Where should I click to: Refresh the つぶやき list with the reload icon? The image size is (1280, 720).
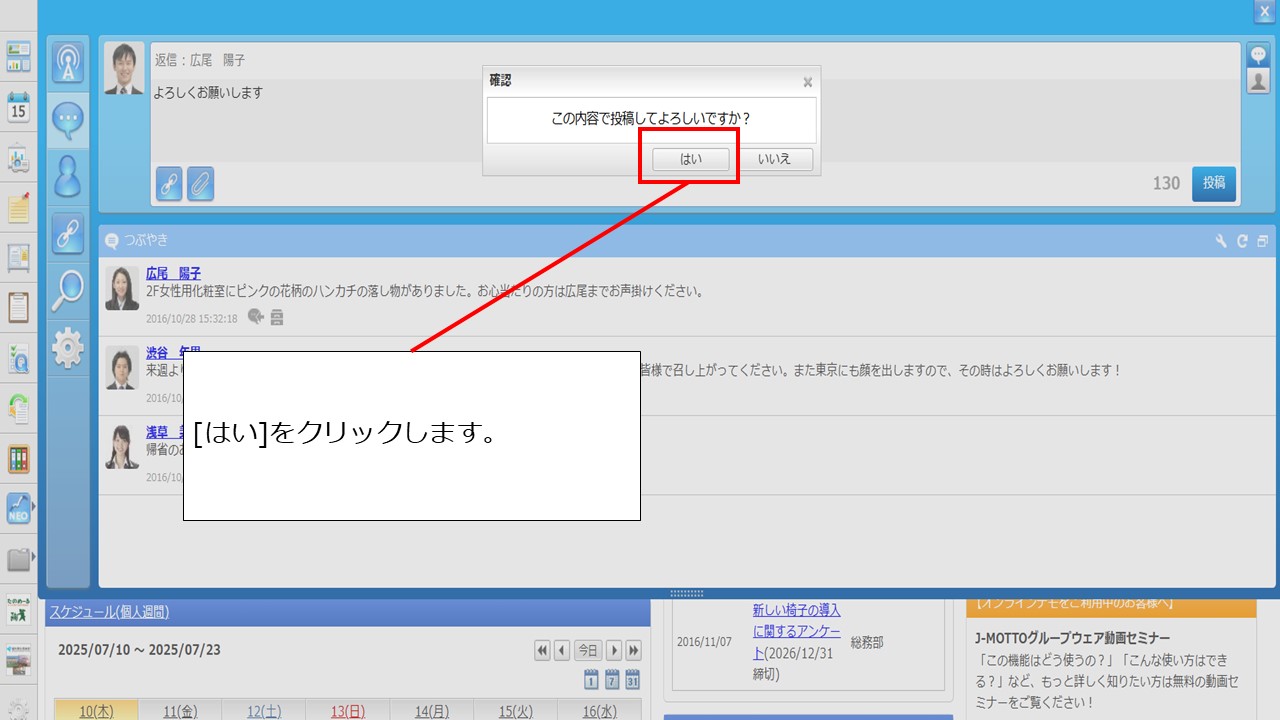(x=1242, y=241)
